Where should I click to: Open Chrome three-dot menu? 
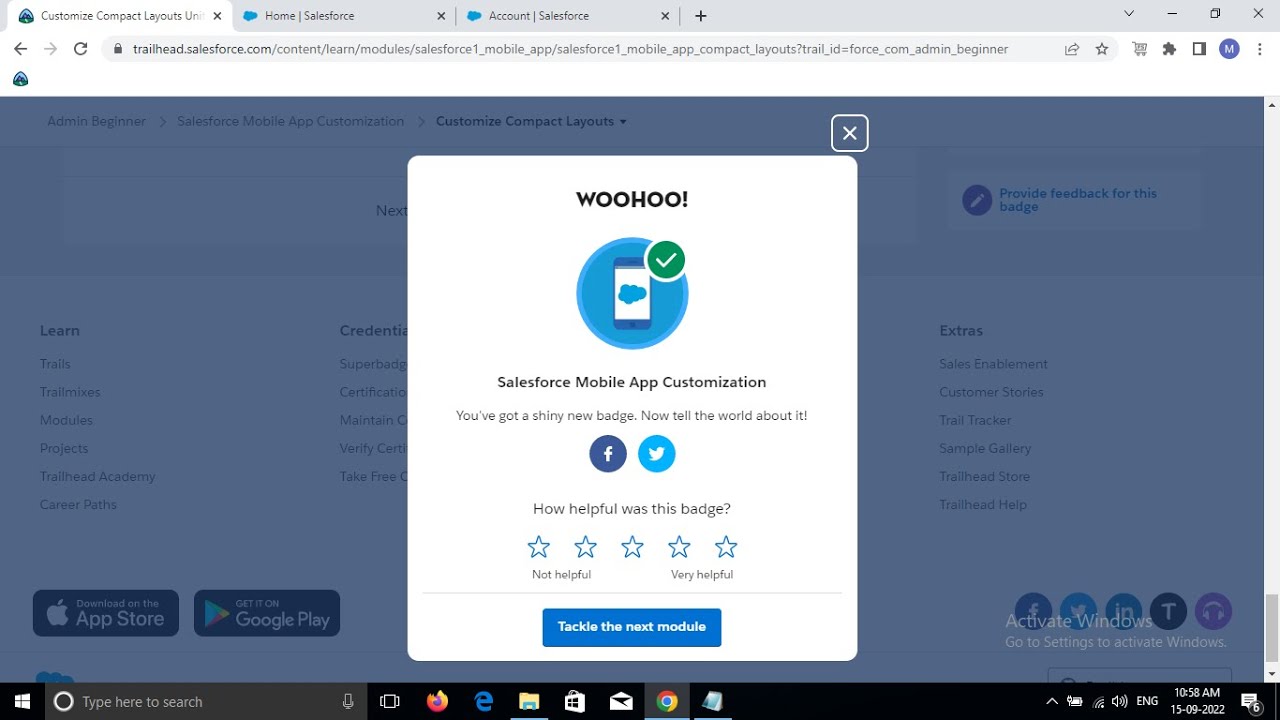tap(1259, 49)
